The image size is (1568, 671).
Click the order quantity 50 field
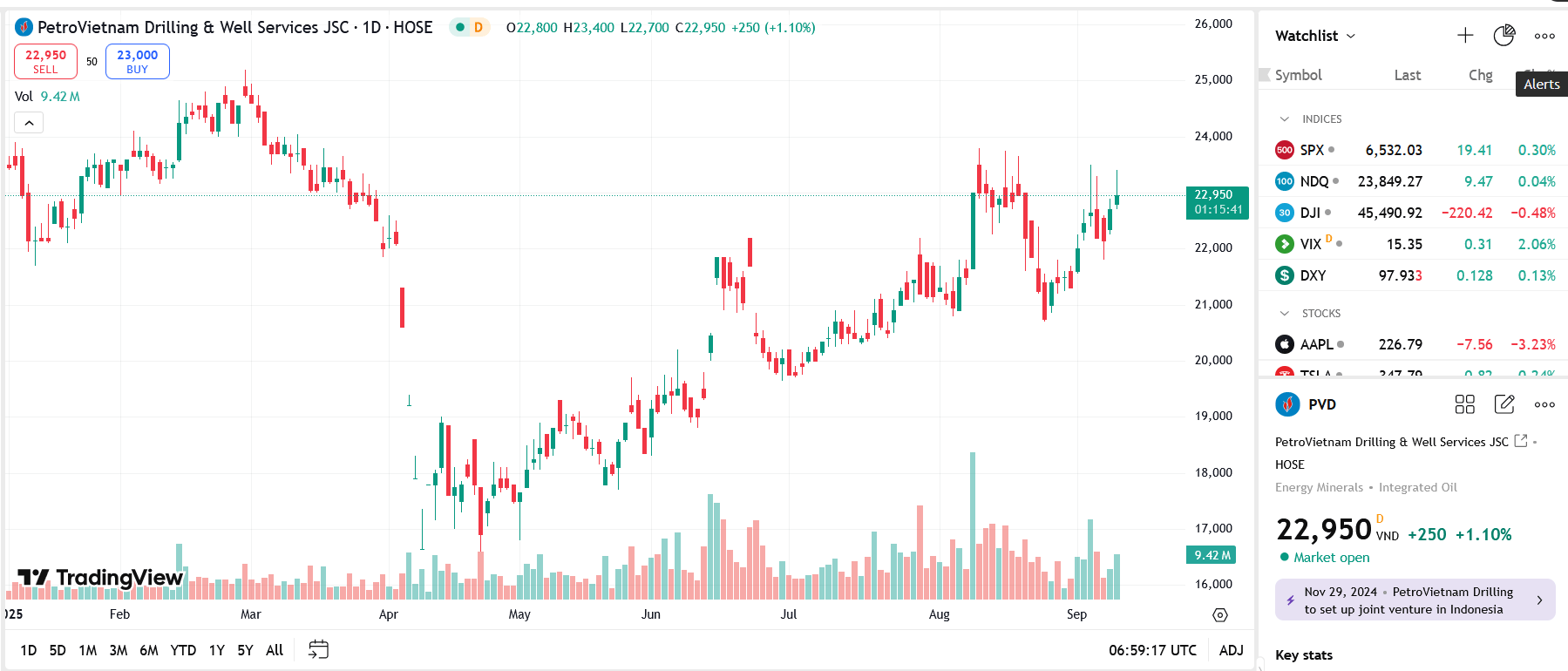pyautogui.click(x=92, y=62)
